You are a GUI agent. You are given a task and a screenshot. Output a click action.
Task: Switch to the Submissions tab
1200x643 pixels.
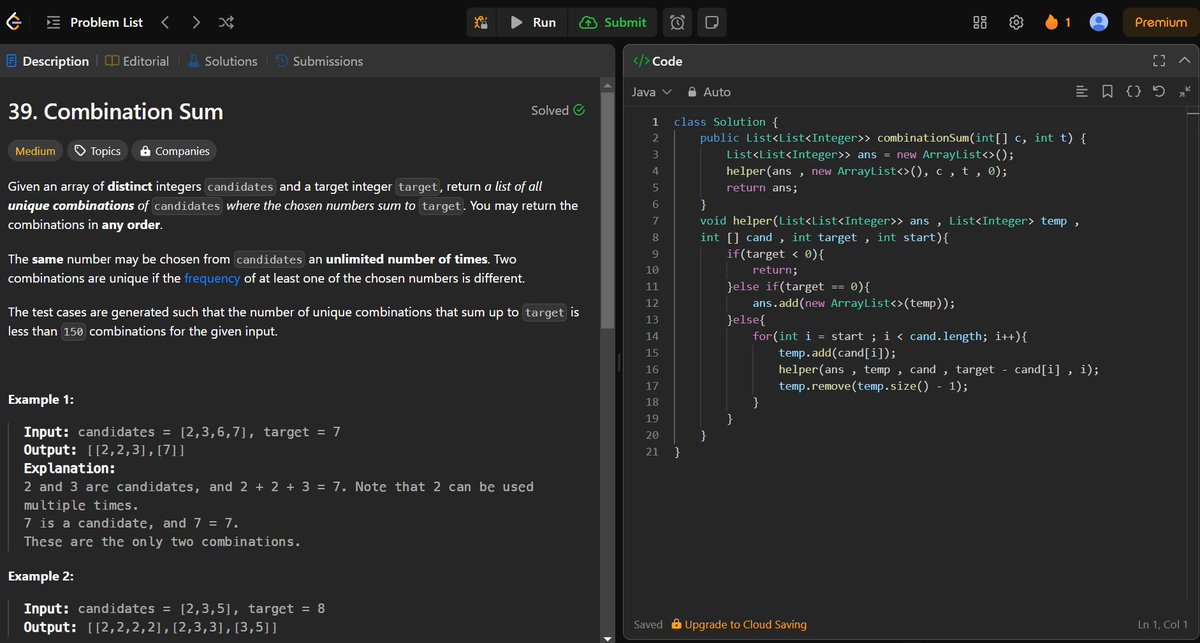pos(319,61)
